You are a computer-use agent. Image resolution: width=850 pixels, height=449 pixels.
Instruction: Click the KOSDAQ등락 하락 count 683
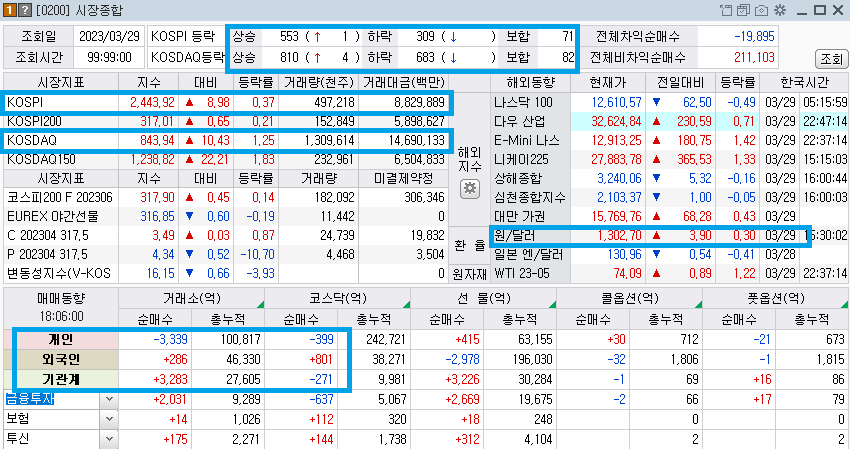point(426,57)
